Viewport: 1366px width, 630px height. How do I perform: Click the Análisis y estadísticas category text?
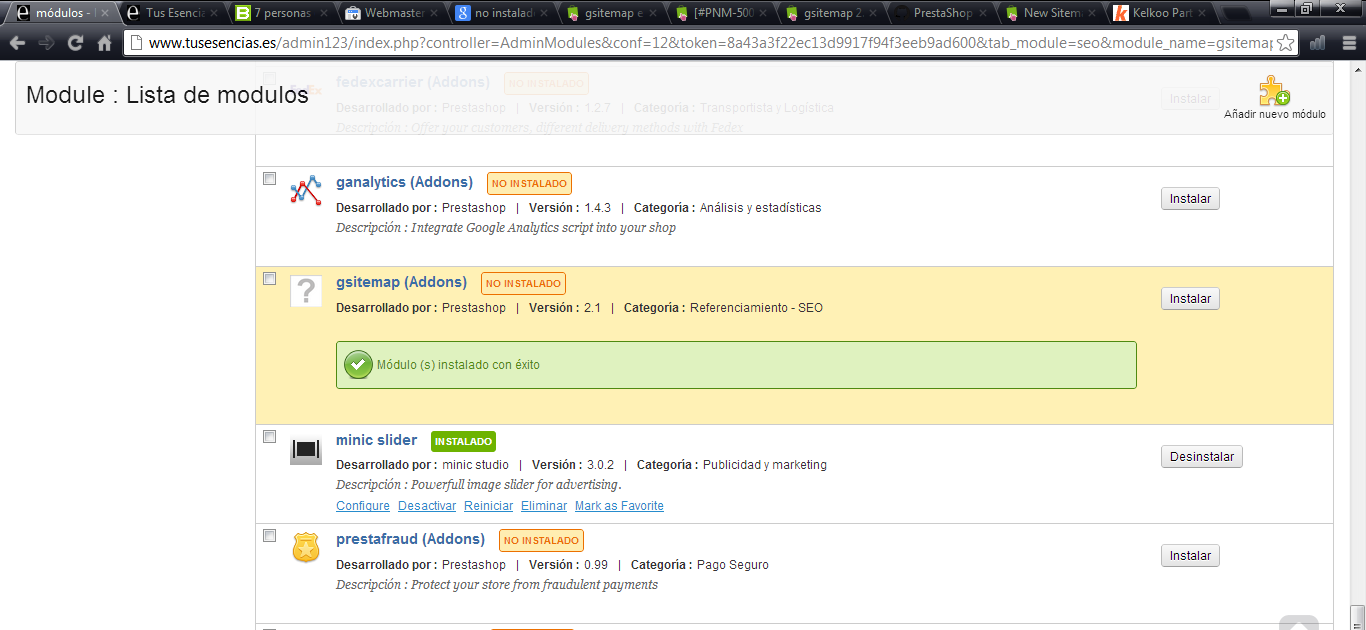click(760, 208)
